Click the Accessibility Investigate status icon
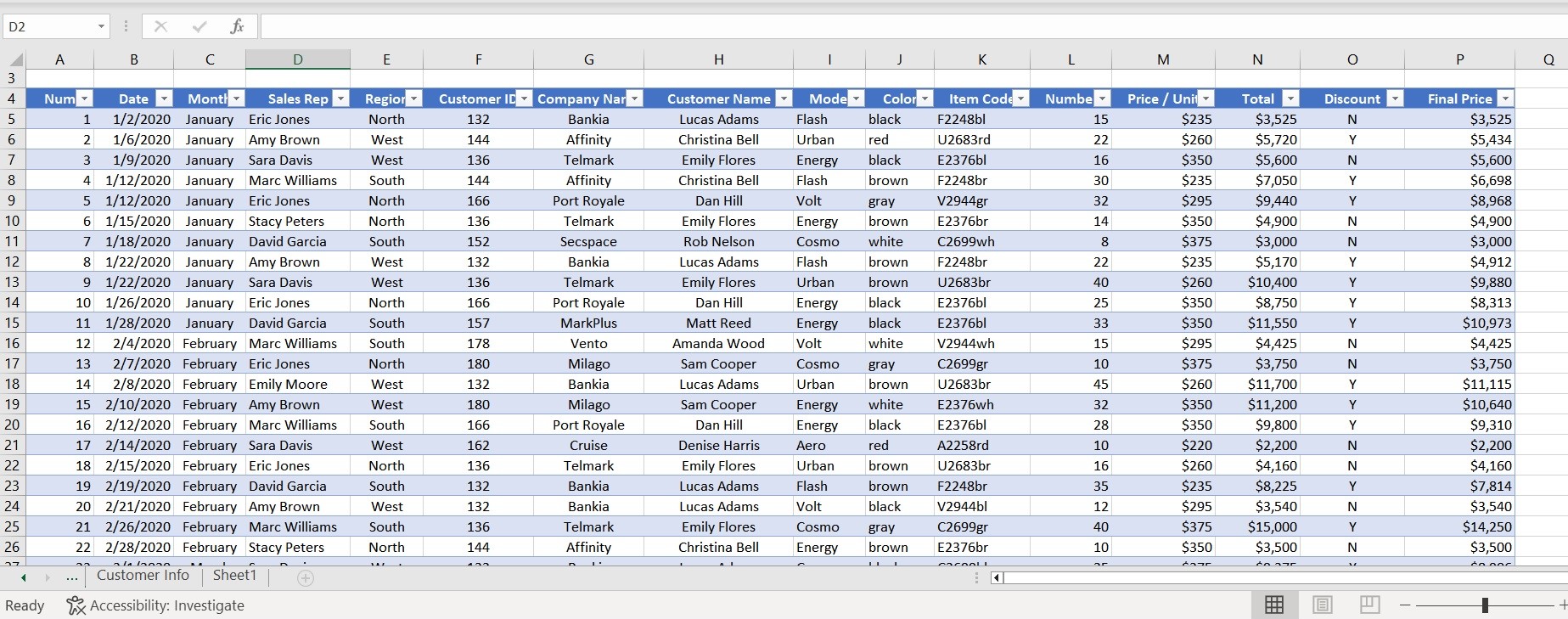This screenshot has height=619, width=1568. (x=76, y=605)
